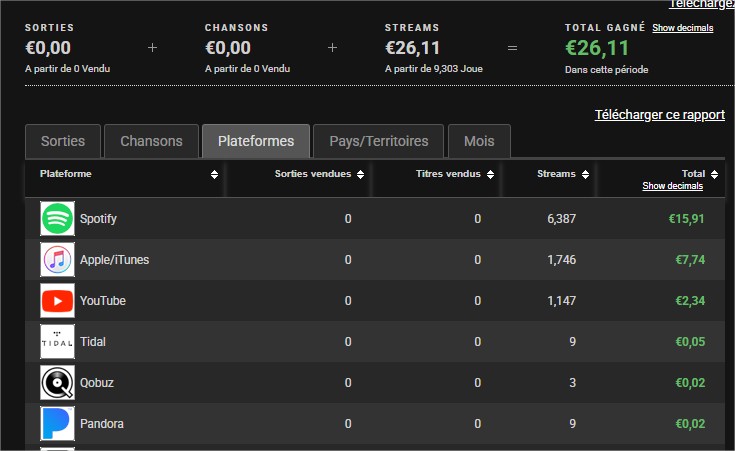
Task: Click the STREAMS summary heading
Action: 412,28
